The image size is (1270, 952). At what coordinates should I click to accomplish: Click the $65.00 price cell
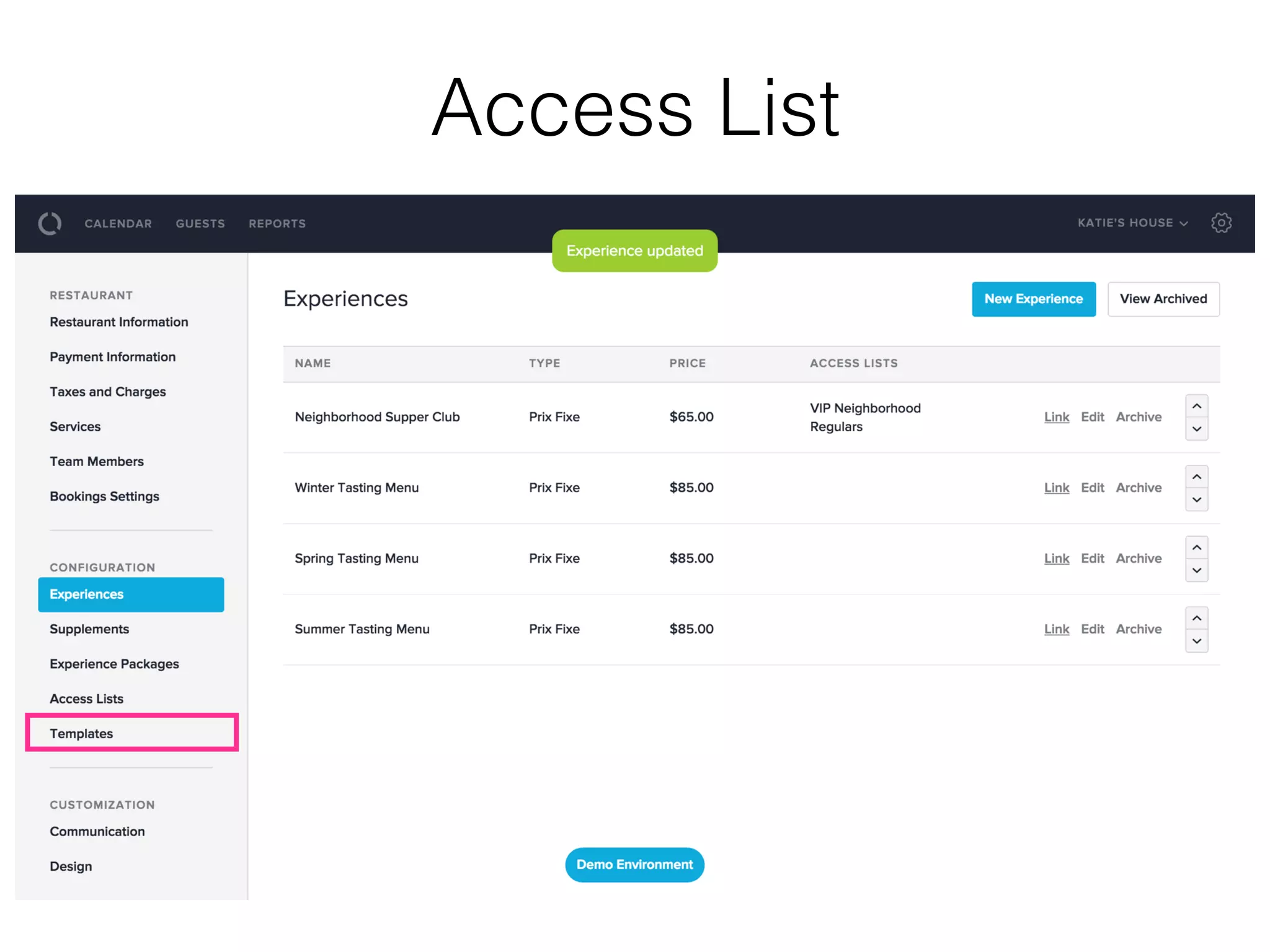691,417
